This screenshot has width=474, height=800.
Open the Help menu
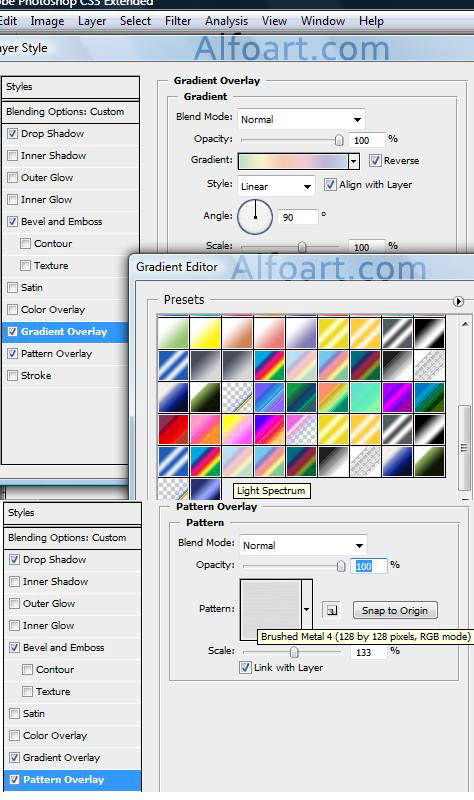pos(371,21)
